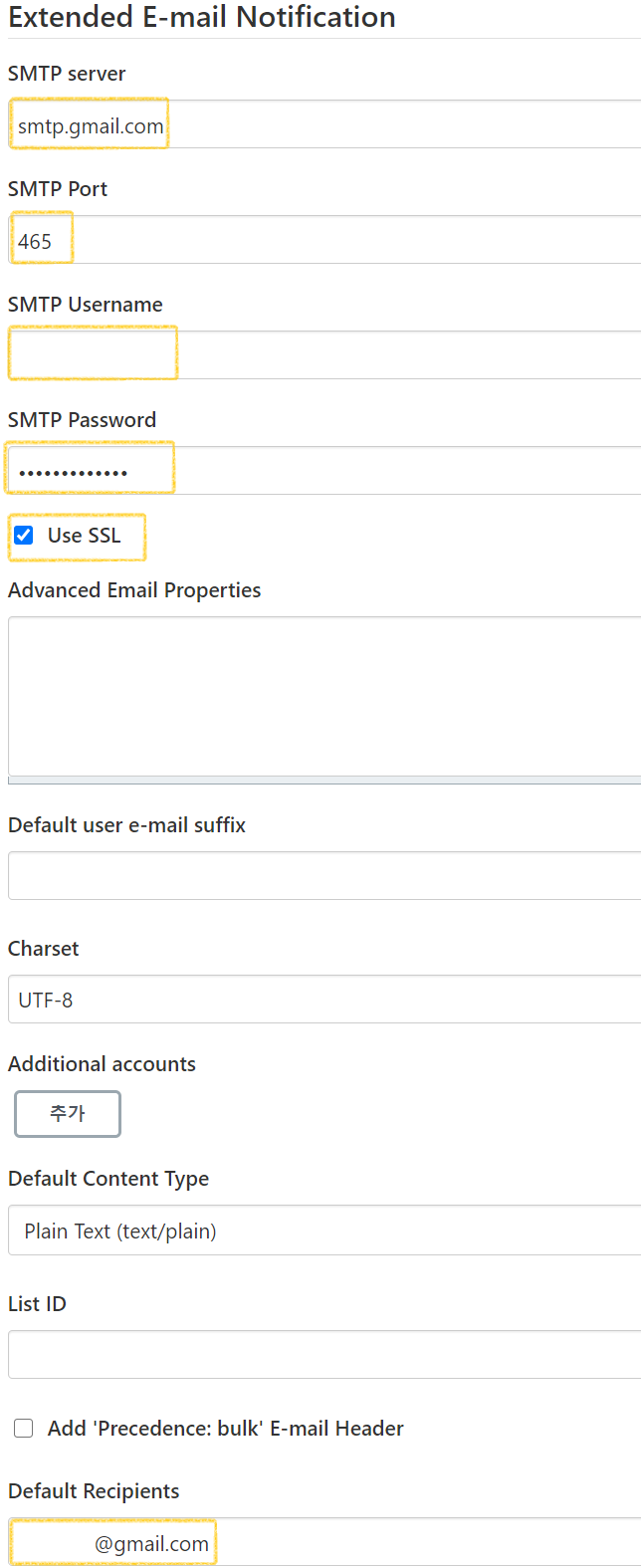Viewport: 641px width, 1568px height.
Task: Click the empty SMTP Username input
Action: point(324,355)
